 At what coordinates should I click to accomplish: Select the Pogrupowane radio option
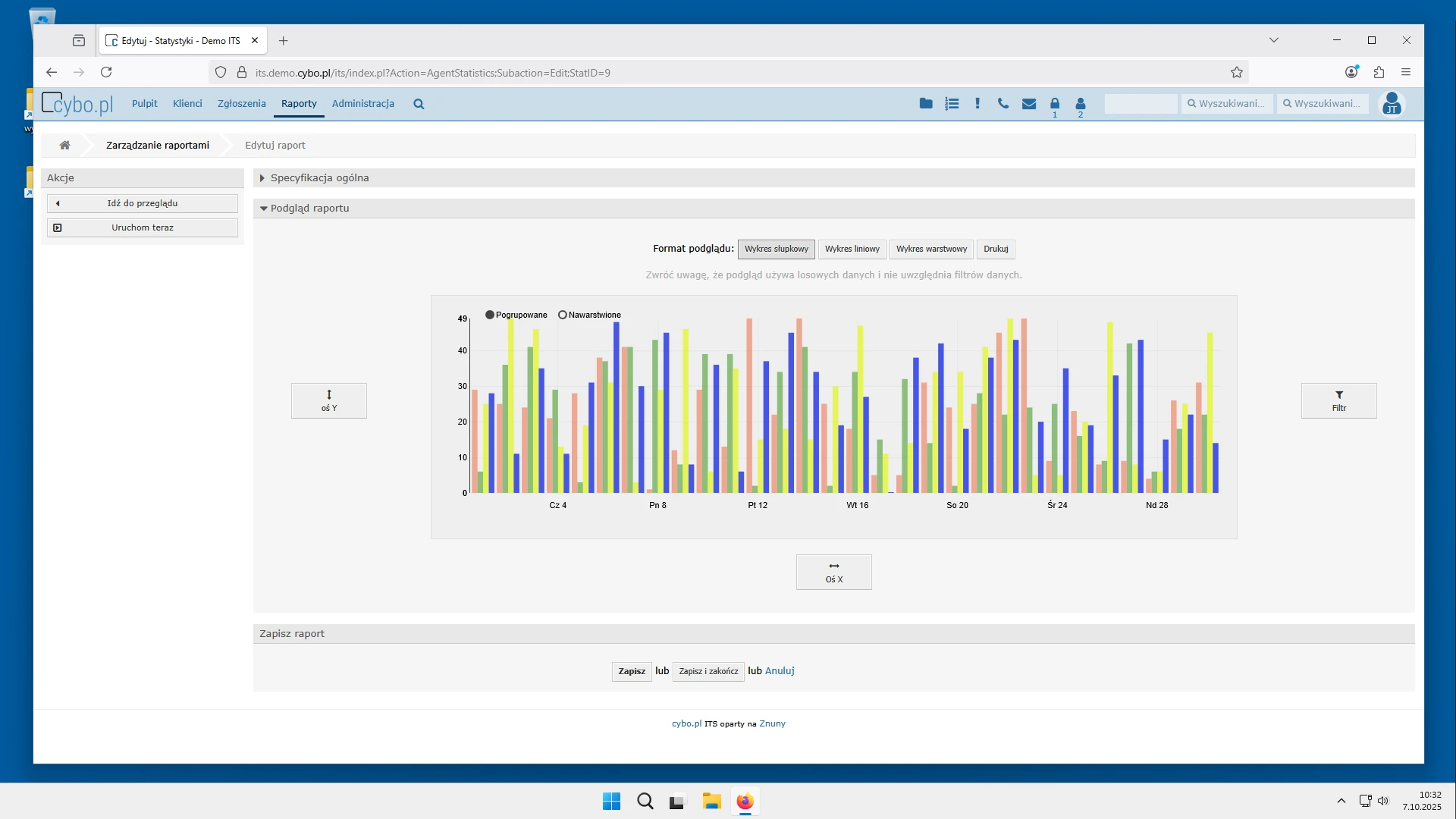[x=490, y=315]
